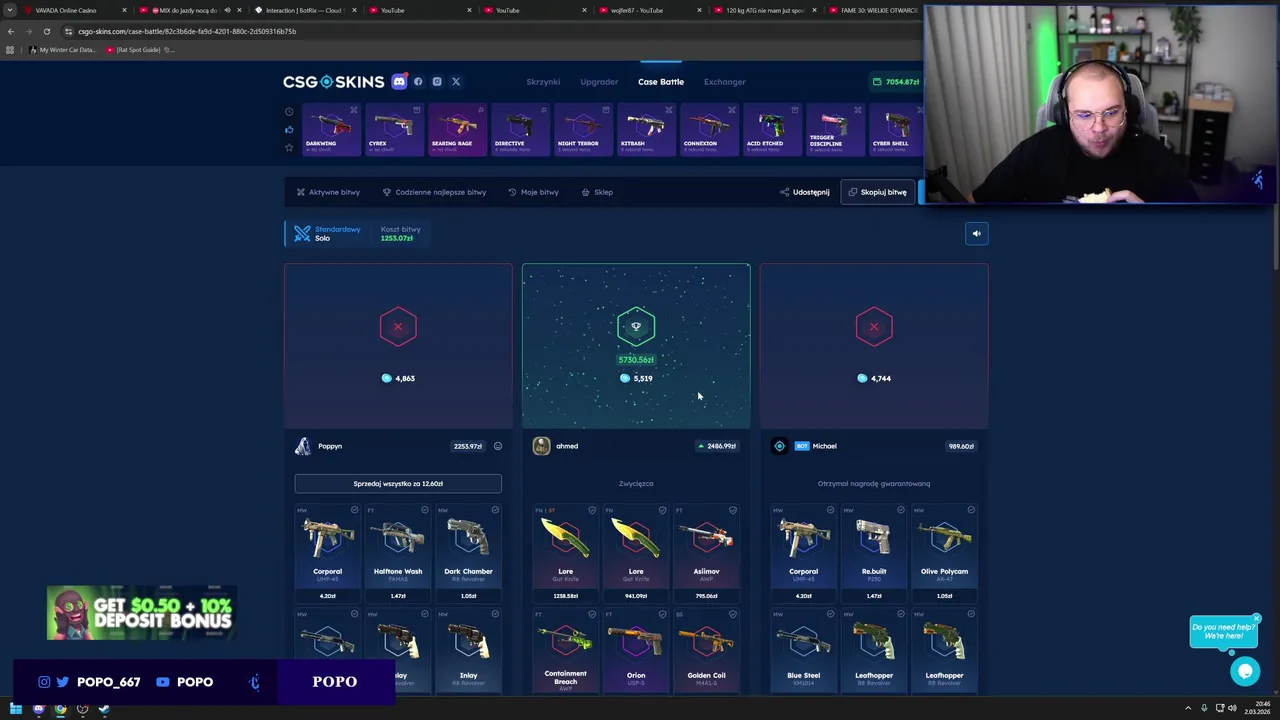Click the CSGO-Skins logo
The height and width of the screenshot is (720, 1280).
tap(333, 82)
